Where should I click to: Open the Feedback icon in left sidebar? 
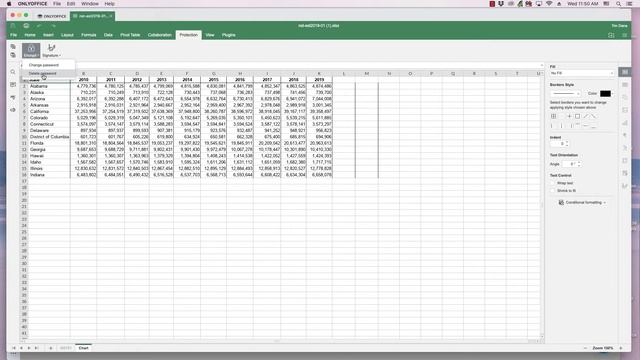(13, 110)
